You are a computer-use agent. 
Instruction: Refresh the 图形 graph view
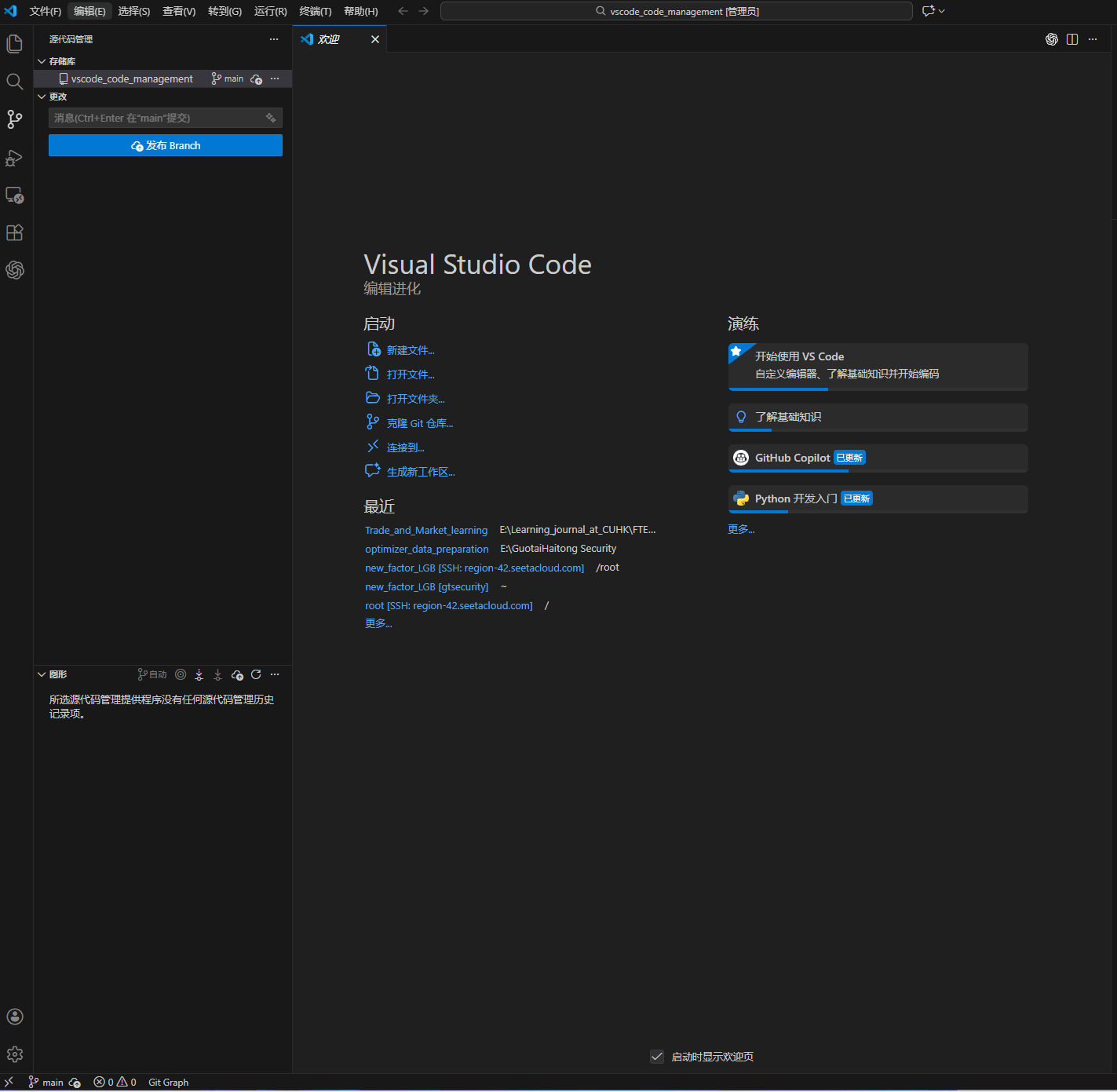click(x=256, y=674)
